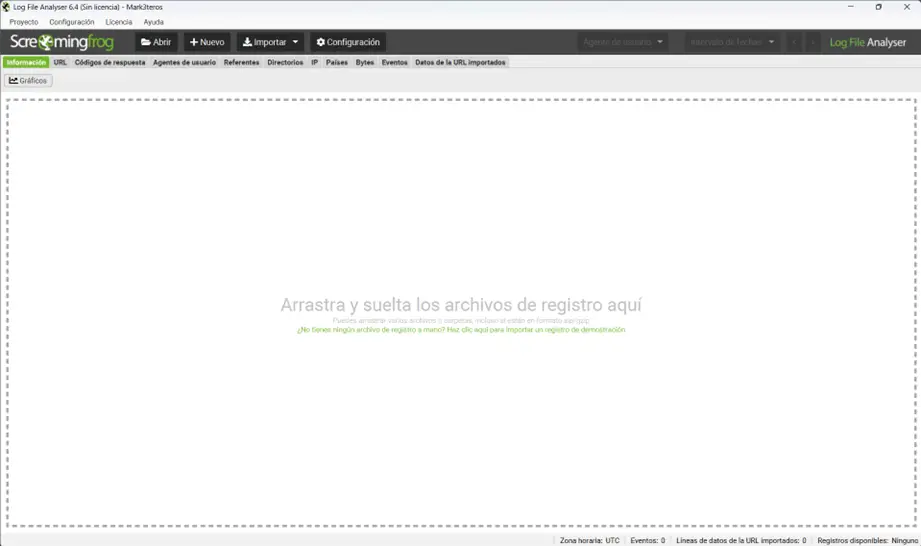Click the Log File Analyser title label
This screenshot has height=546, width=921.
(x=868, y=42)
